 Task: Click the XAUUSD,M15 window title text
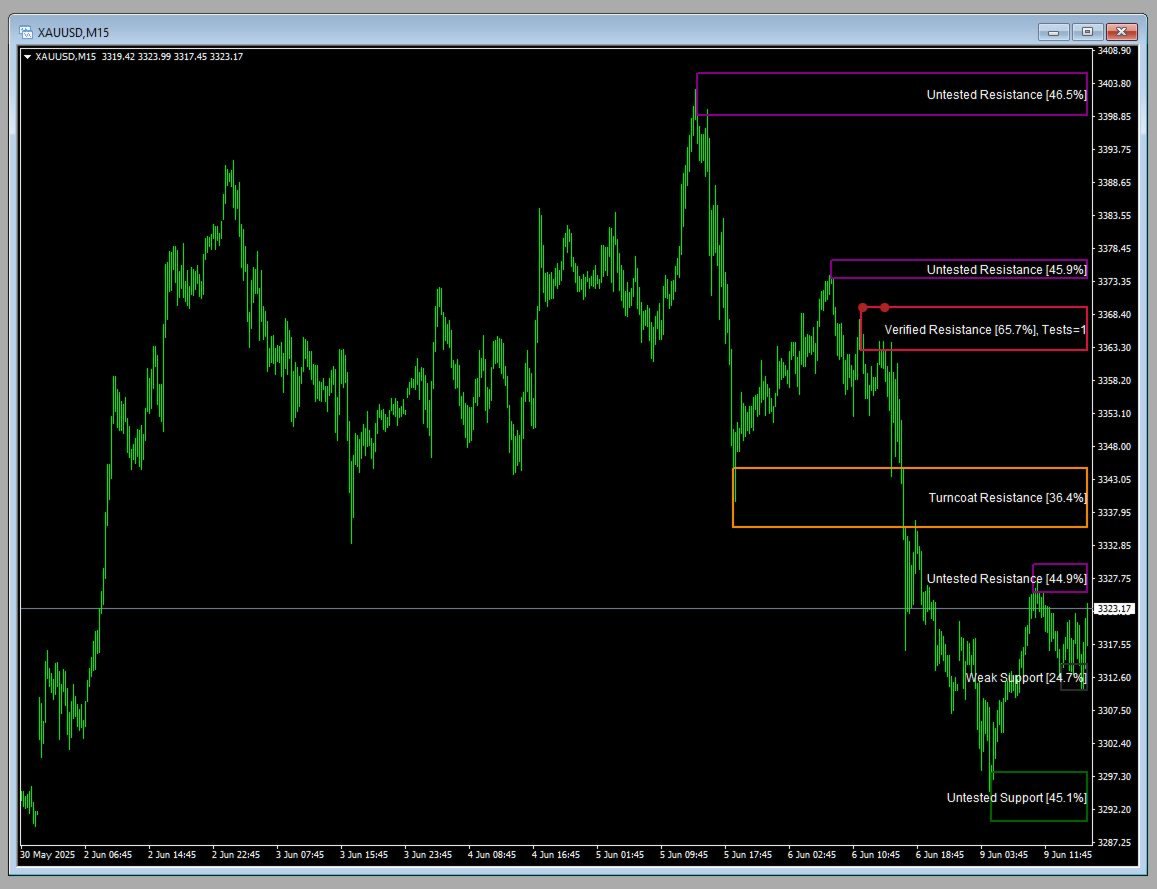[71, 31]
